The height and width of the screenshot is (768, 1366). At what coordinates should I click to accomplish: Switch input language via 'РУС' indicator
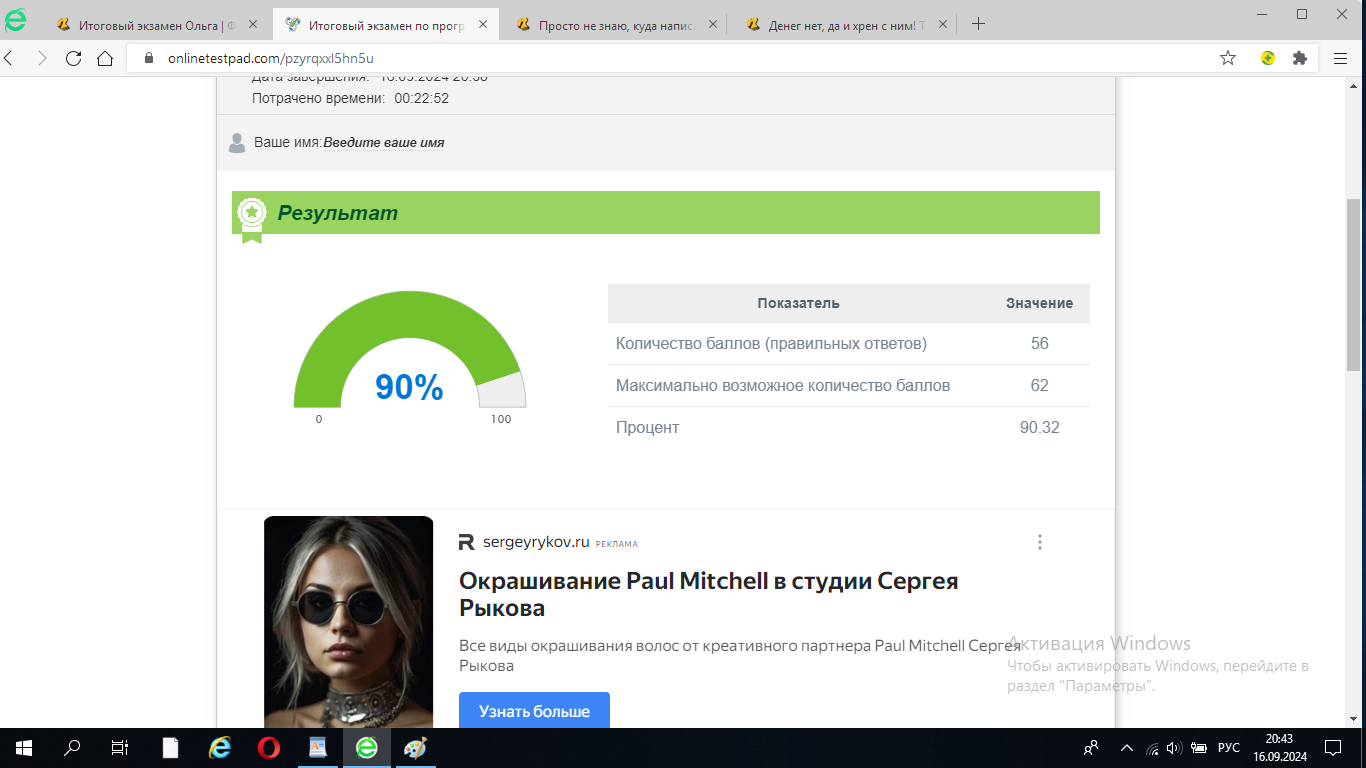click(1229, 748)
